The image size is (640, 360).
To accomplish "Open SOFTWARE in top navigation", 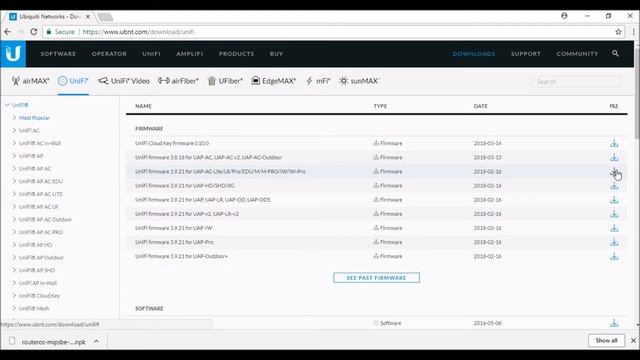I will coord(58,54).
